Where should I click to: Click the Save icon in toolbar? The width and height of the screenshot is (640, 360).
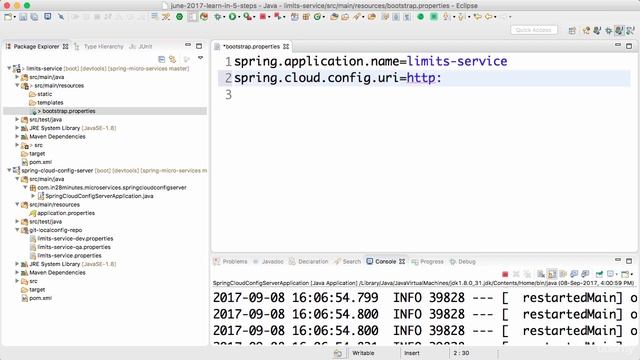(23, 17)
